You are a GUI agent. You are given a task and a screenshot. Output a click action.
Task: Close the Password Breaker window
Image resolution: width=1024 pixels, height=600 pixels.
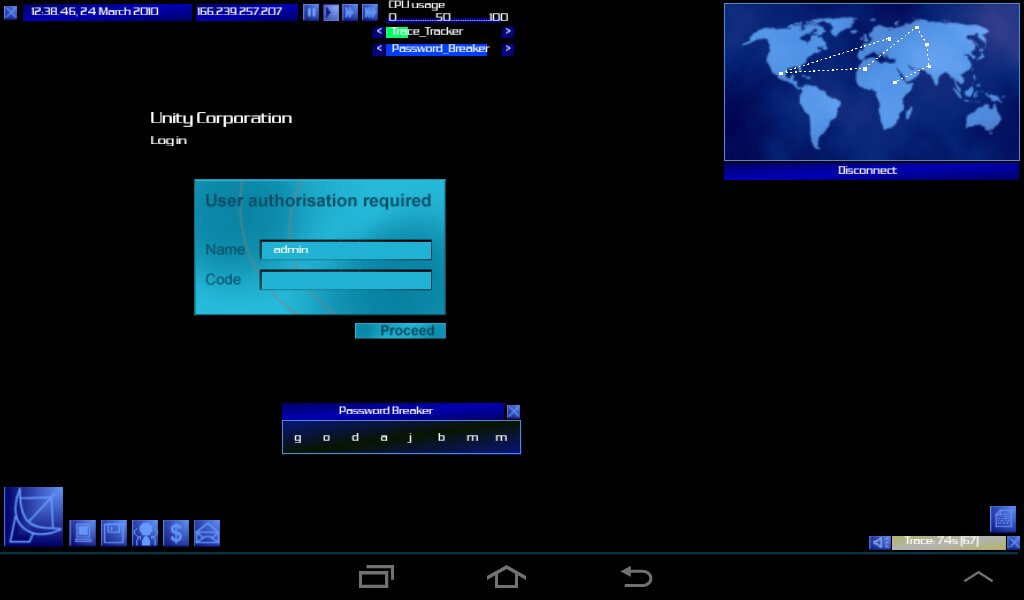[513, 411]
